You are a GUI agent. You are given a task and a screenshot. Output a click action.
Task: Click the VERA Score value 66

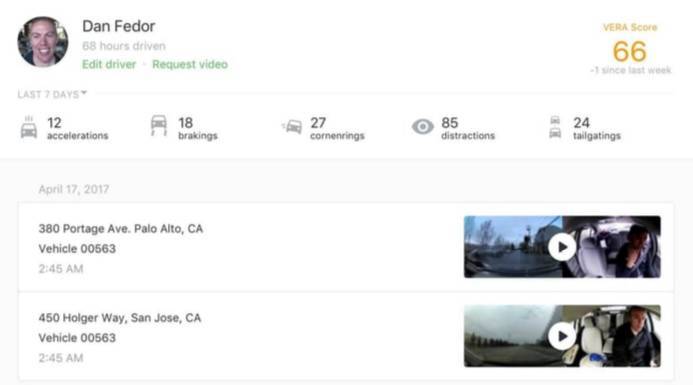coord(630,51)
